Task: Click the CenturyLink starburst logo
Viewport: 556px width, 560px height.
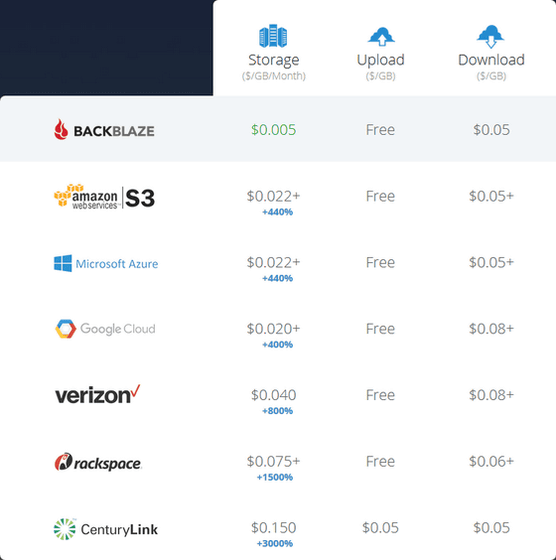Action: [65, 529]
